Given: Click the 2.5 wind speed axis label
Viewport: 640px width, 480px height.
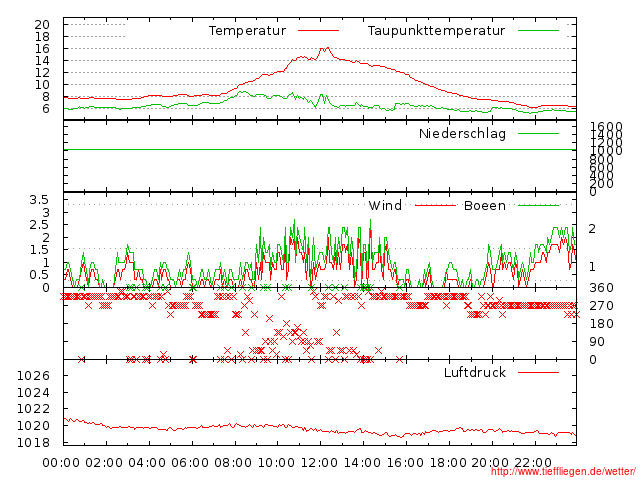Looking at the screenshot, I should 39,225.
